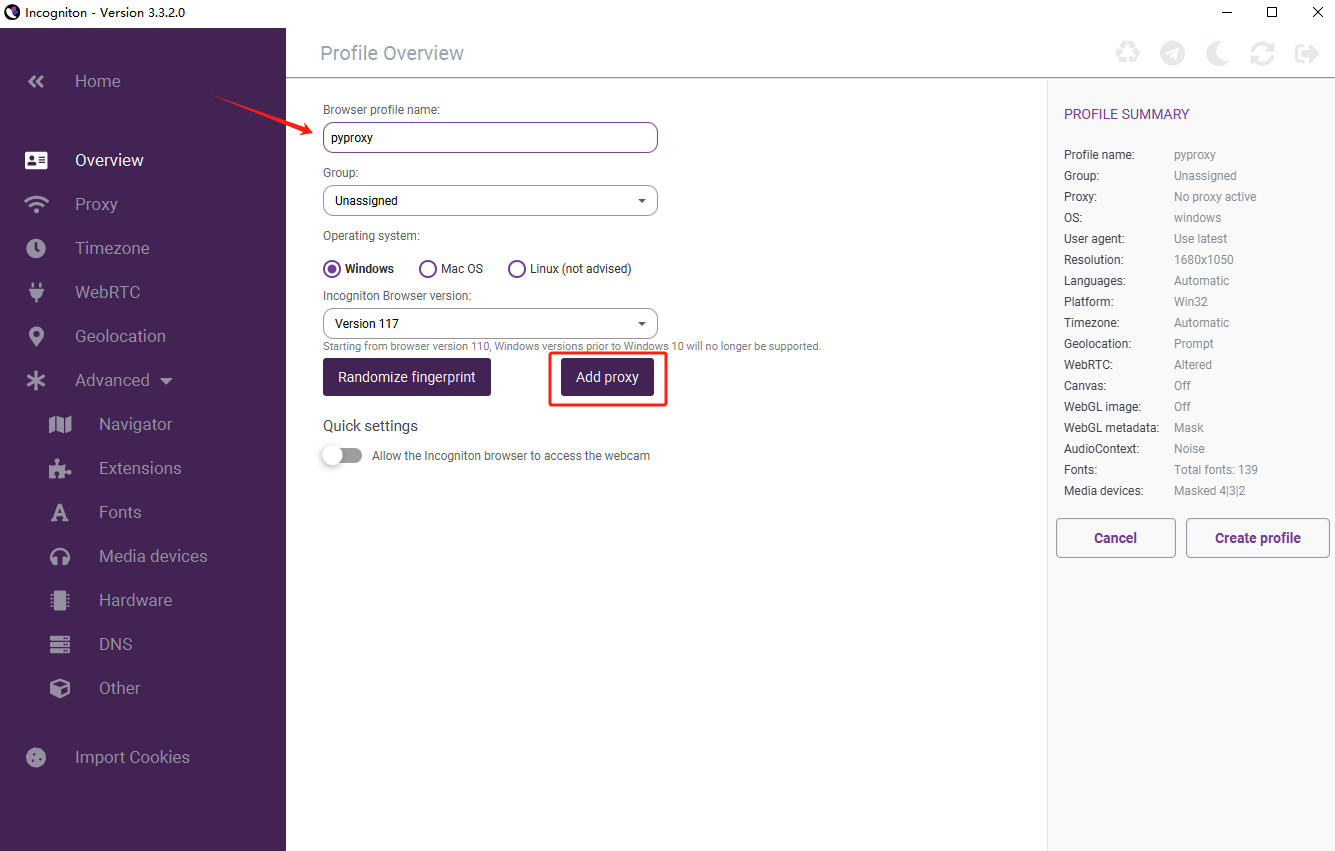Click the Cancel button
The width and height of the screenshot is (1335, 851).
[1116, 538]
